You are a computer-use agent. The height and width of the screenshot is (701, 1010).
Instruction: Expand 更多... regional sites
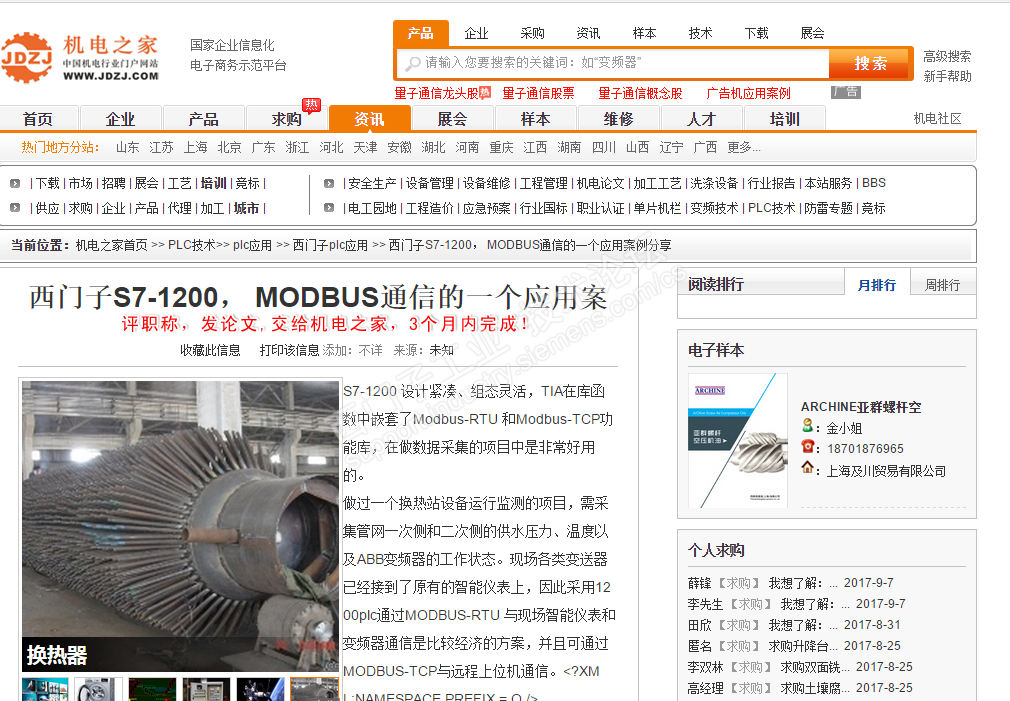coord(744,148)
